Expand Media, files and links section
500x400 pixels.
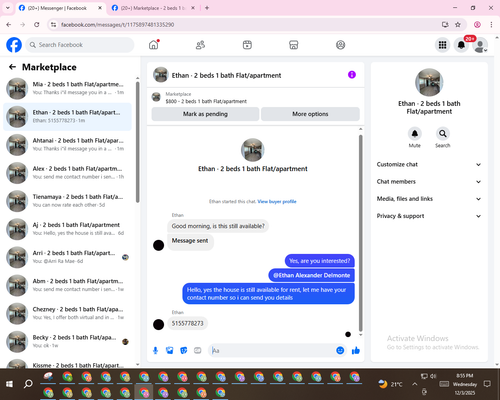[x=429, y=199]
